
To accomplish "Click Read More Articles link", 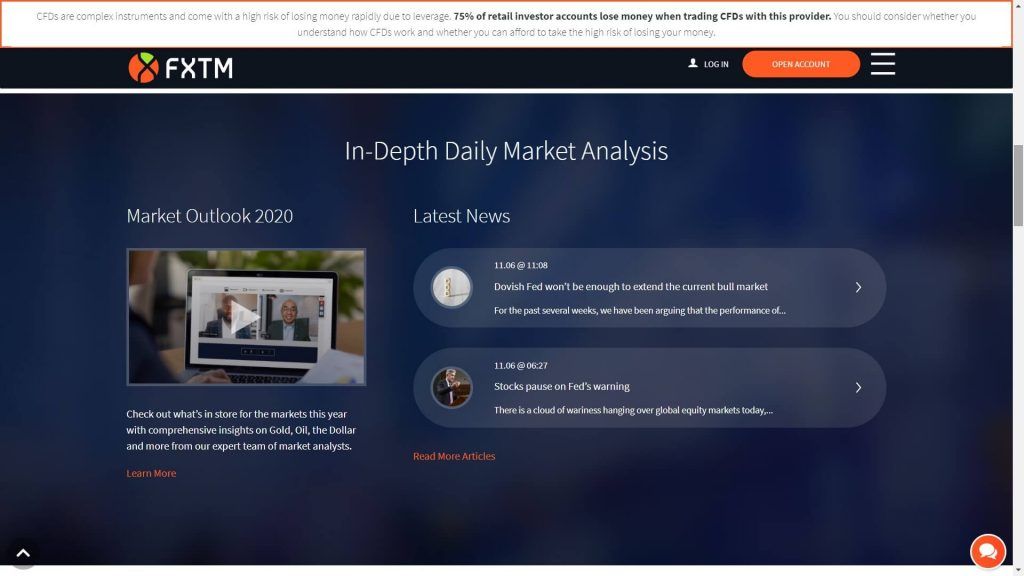I will click(x=454, y=456).
